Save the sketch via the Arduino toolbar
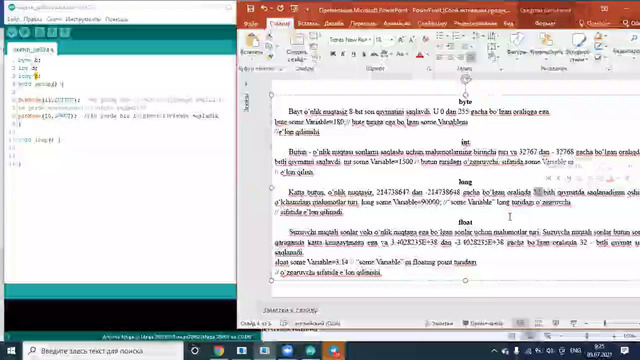 (65, 32)
